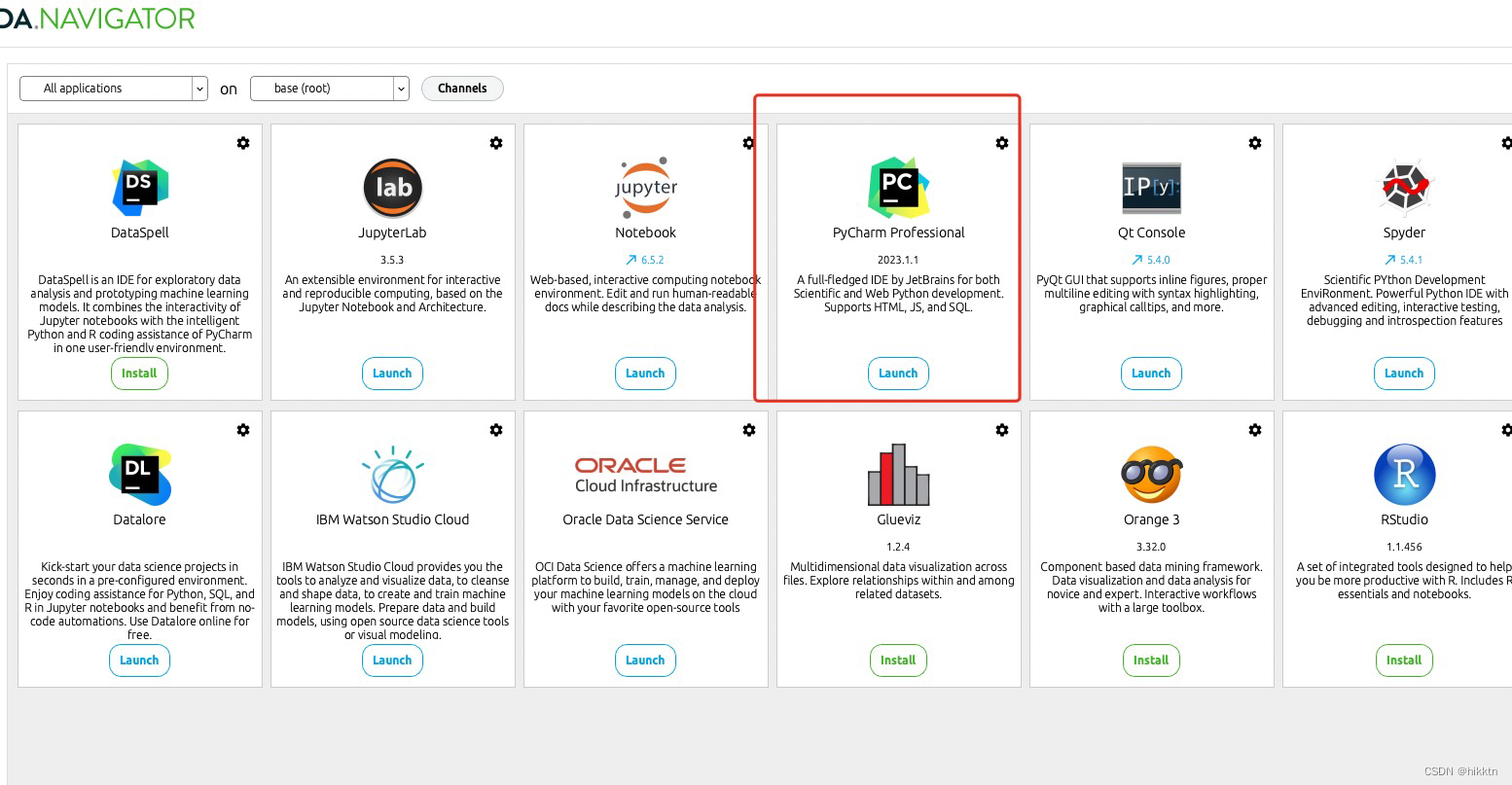Click the PyCharm PC logo icon
The image size is (1512, 785).
[899, 188]
